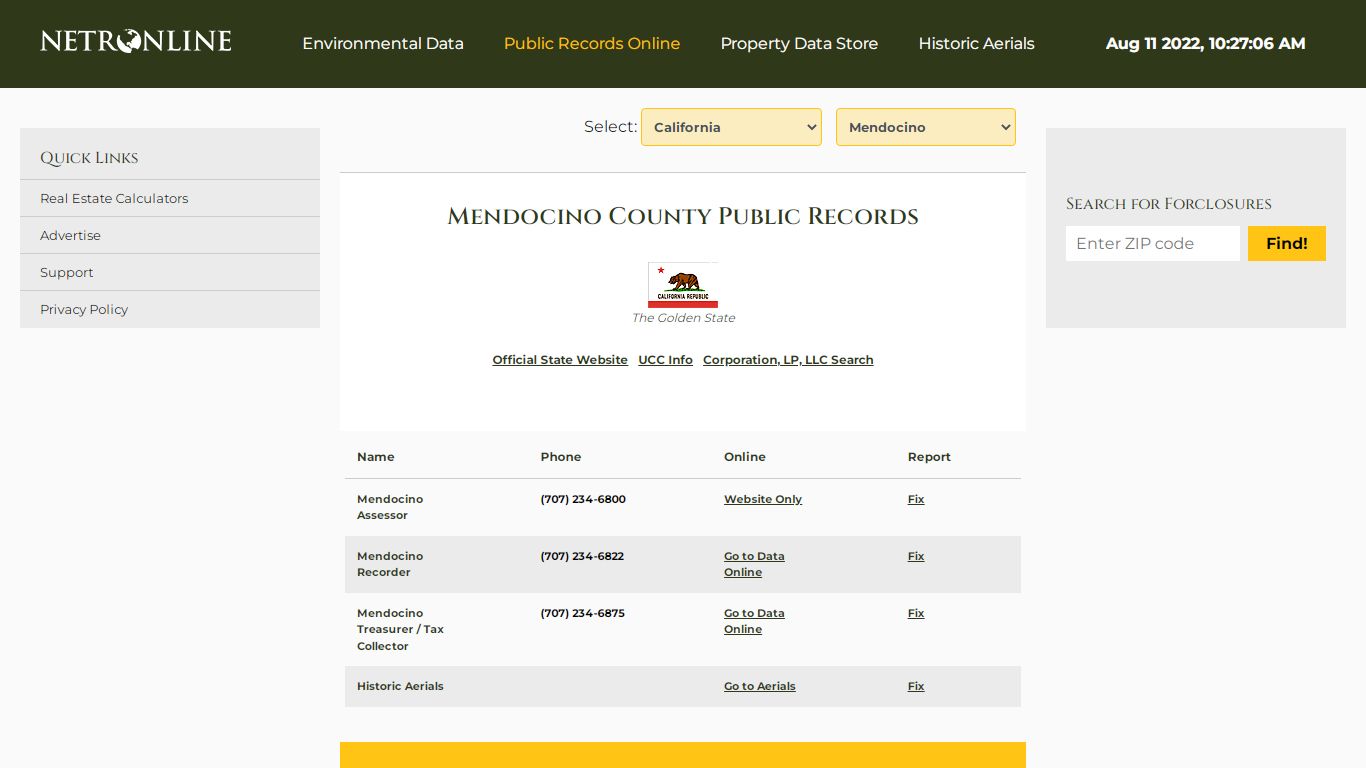Screen dimensions: 1366x768
Task: Click the Search for Forclosures heading
Action: coord(1169,204)
